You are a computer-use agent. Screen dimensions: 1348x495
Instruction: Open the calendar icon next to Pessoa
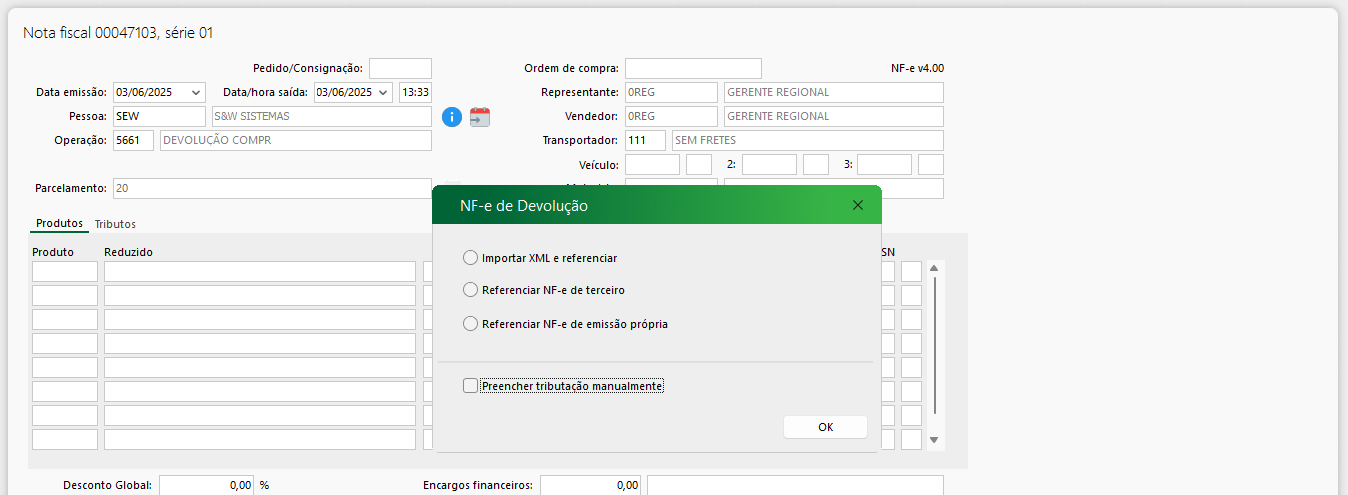pyautogui.click(x=480, y=117)
